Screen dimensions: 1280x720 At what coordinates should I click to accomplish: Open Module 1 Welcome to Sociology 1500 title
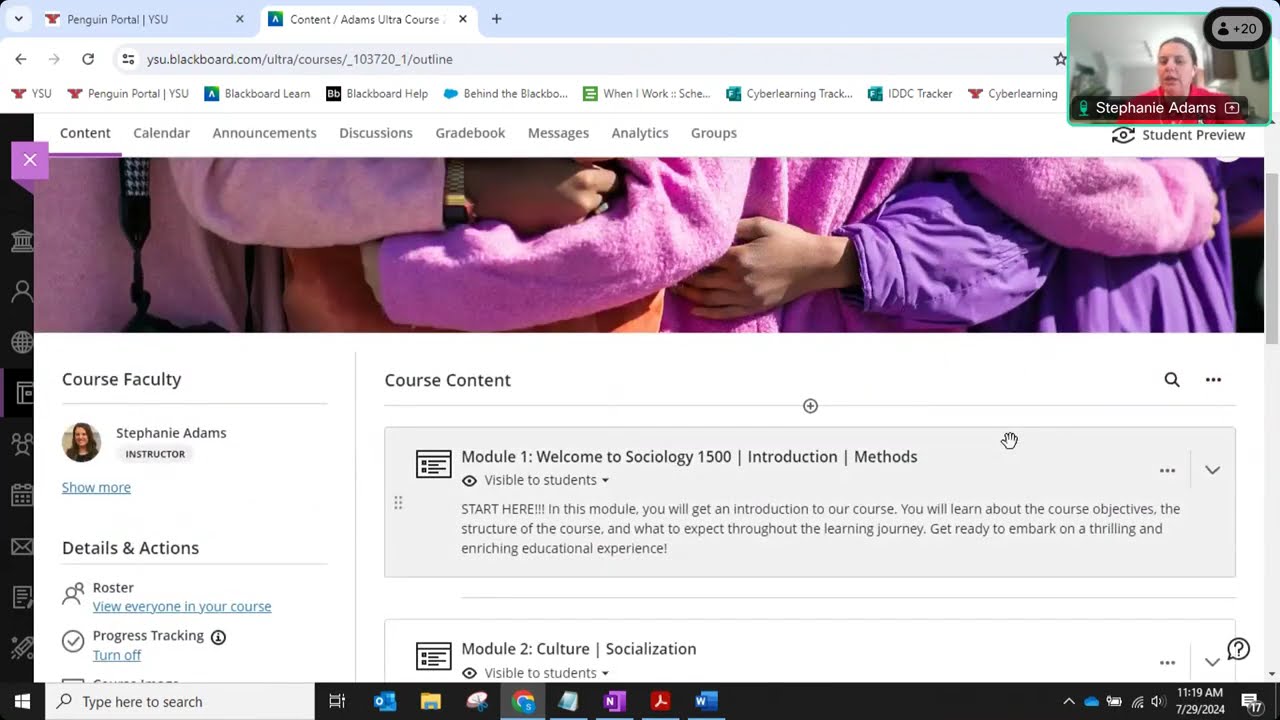pyautogui.click(x=689, y=457)
